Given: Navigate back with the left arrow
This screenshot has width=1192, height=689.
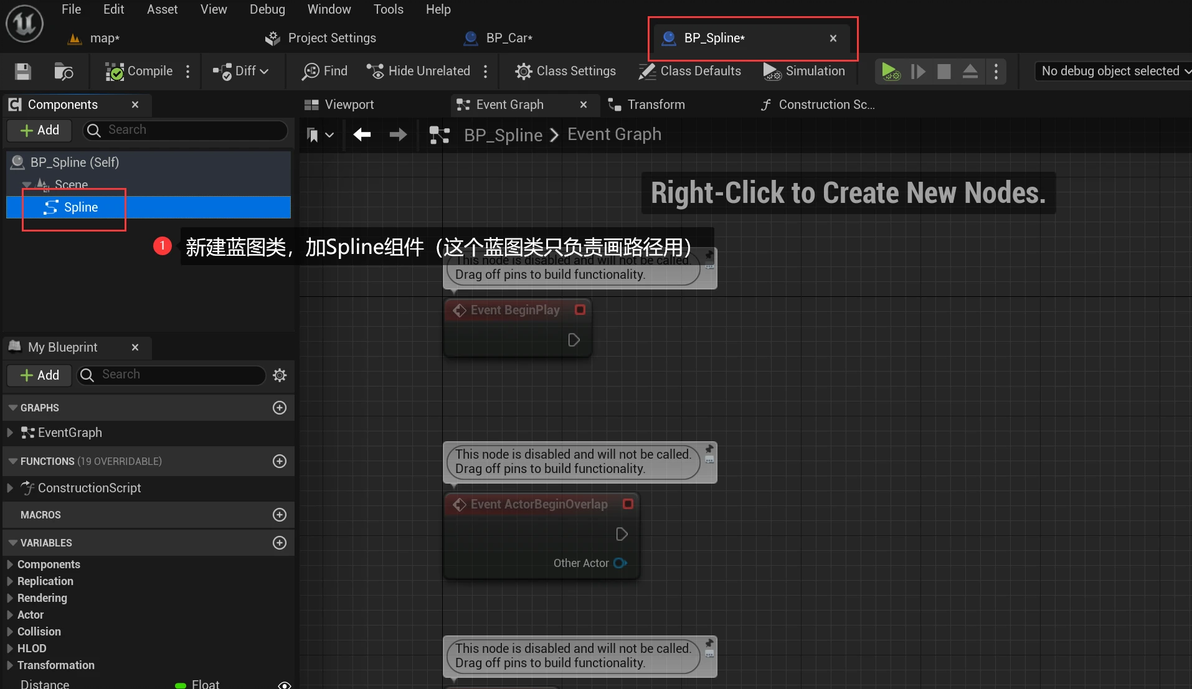Looking at the screenshot, I should pos(362,135).
